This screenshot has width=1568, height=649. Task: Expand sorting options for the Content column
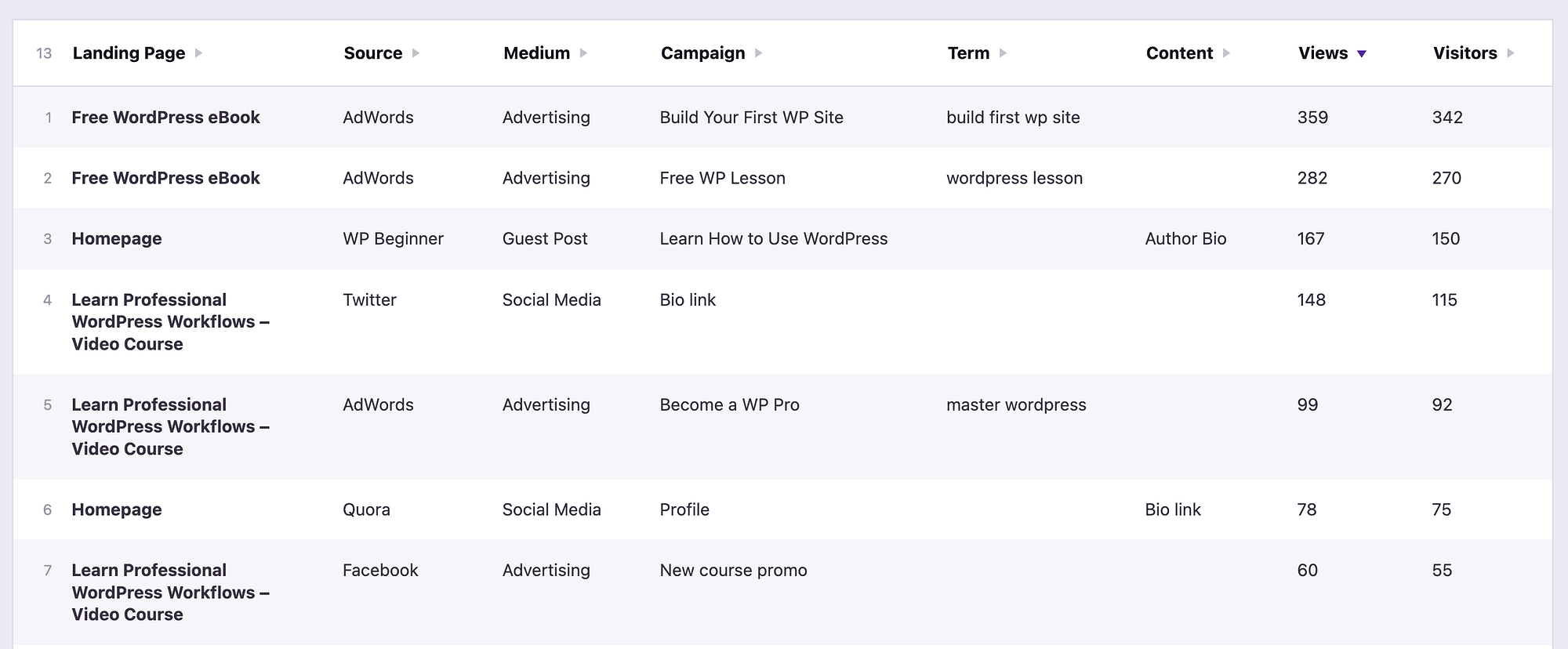(x=1225, y=53)
